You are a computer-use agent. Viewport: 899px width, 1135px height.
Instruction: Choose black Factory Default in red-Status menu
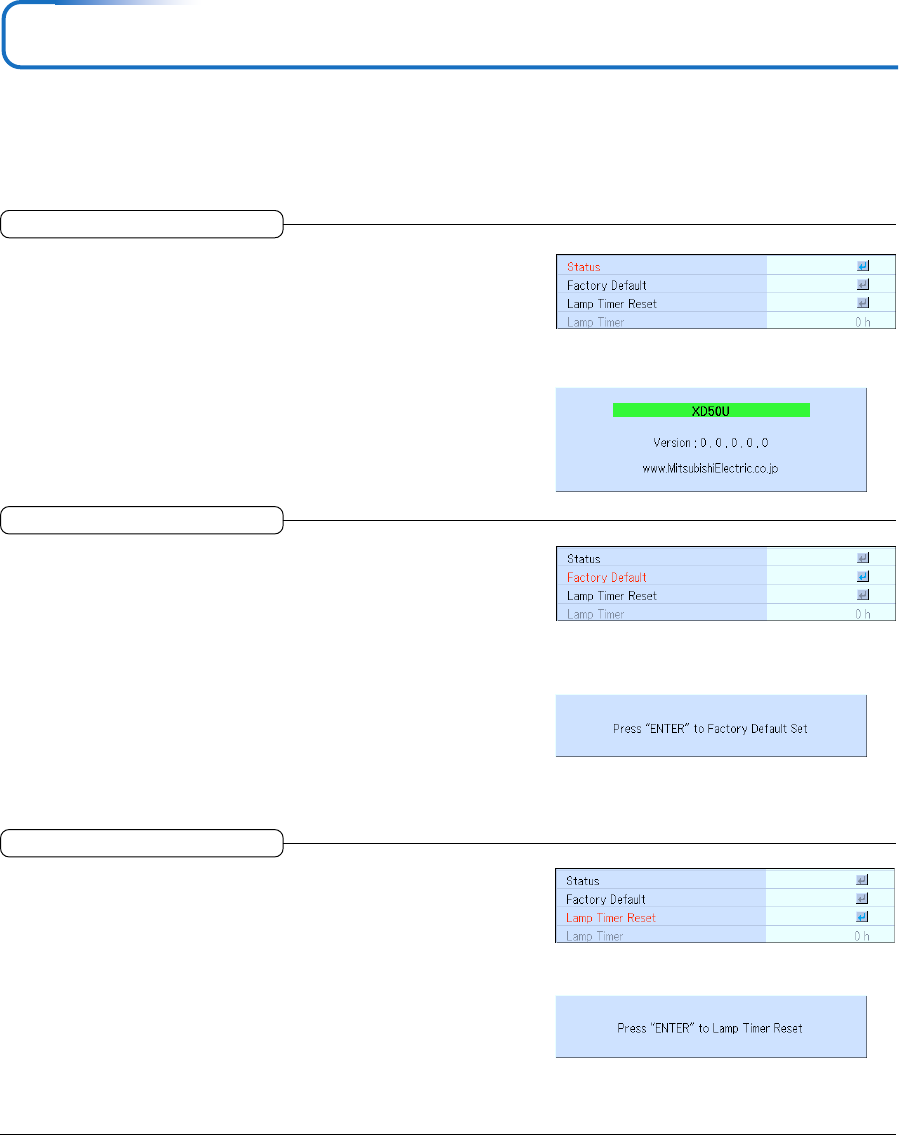[x=606, y=285]
